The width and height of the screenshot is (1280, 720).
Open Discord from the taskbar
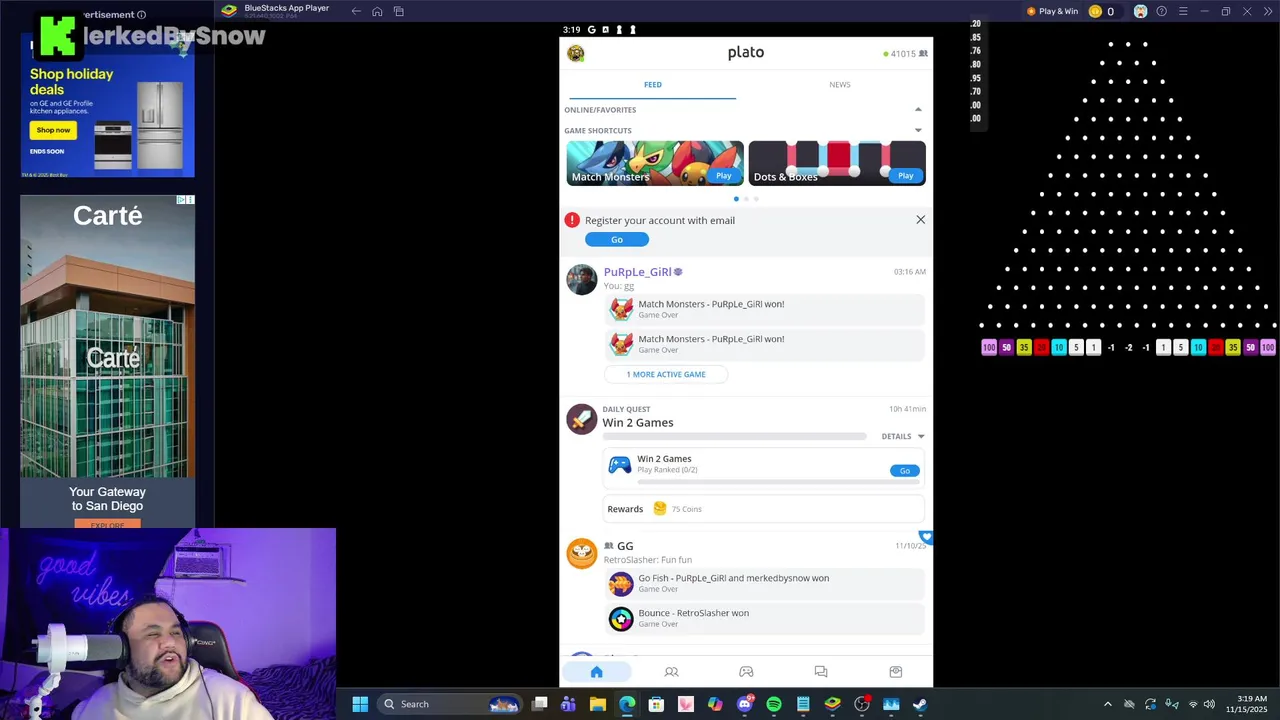pyautogui.click(x=745, y=704)
